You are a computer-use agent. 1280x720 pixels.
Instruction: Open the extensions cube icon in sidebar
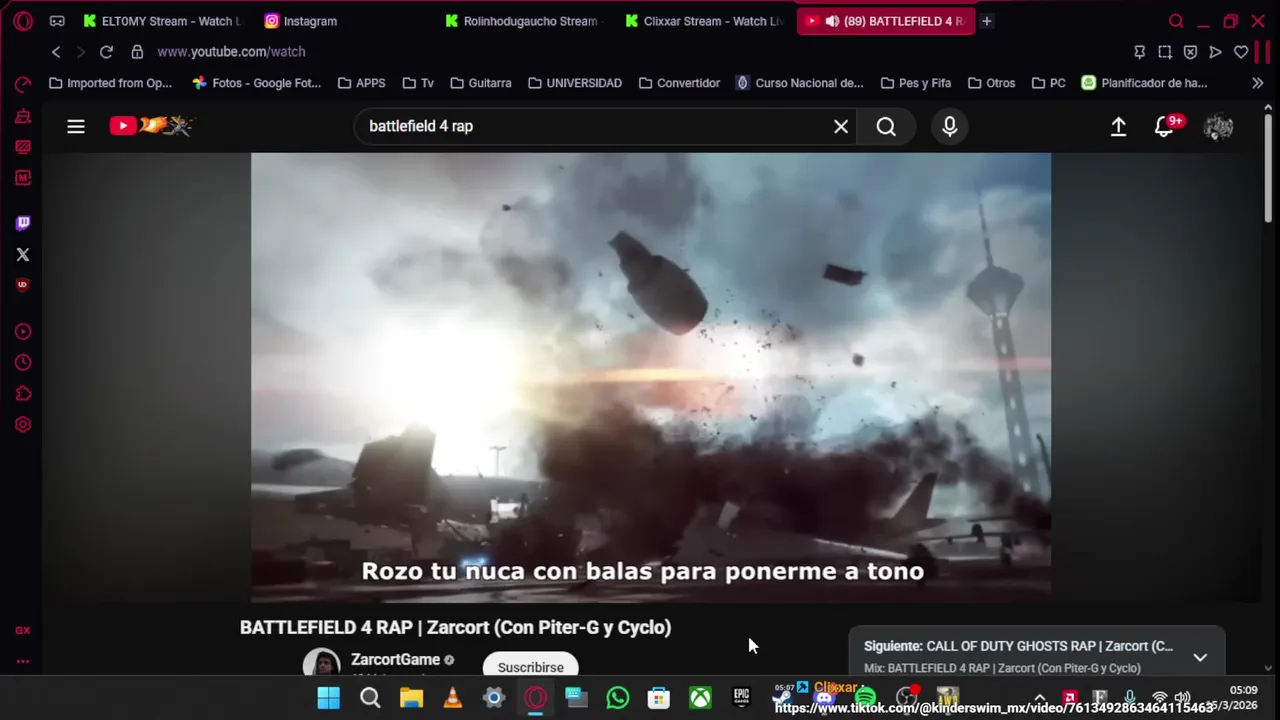point(23,393)
